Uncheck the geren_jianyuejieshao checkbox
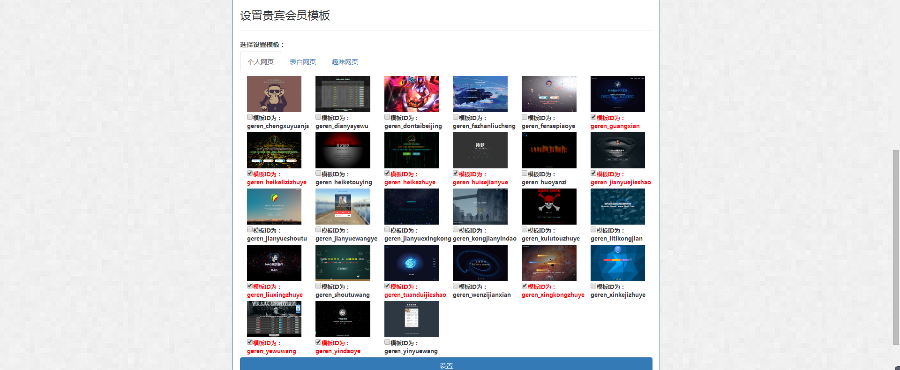The image size is (900, 370). 594,173
